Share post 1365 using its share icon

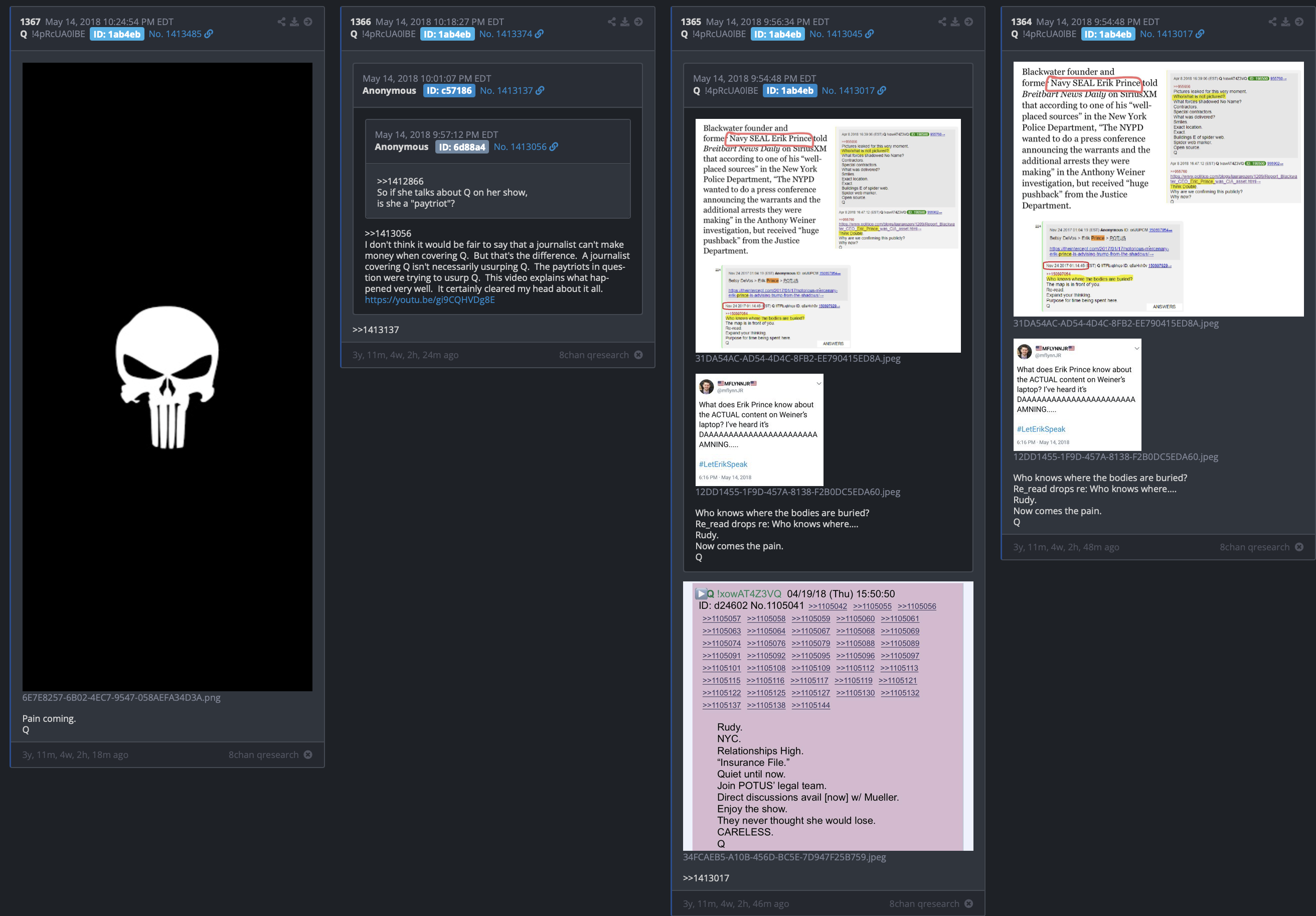[942, 22]
